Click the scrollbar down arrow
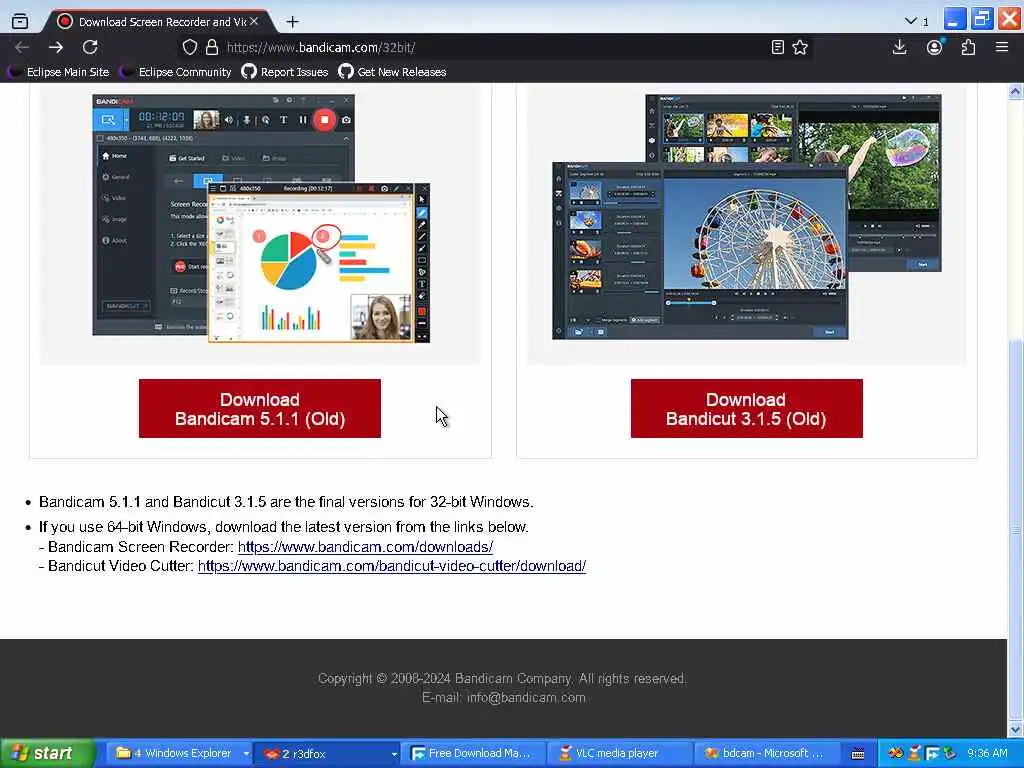Viewport: 1024px width, 768px height. tap(1015, 729)
